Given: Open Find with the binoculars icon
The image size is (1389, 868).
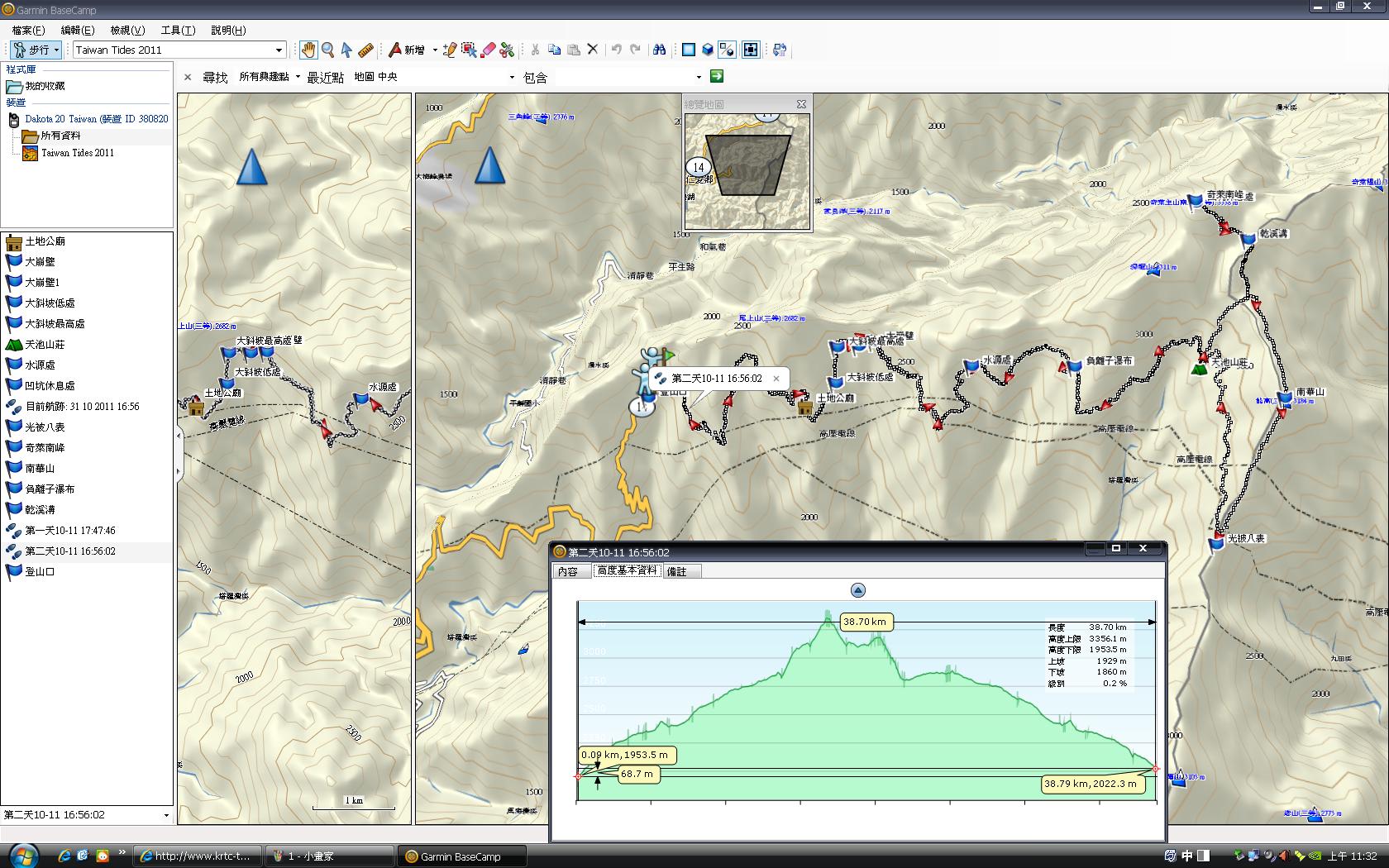Looking at the screenshot, I should click(659, 50).
